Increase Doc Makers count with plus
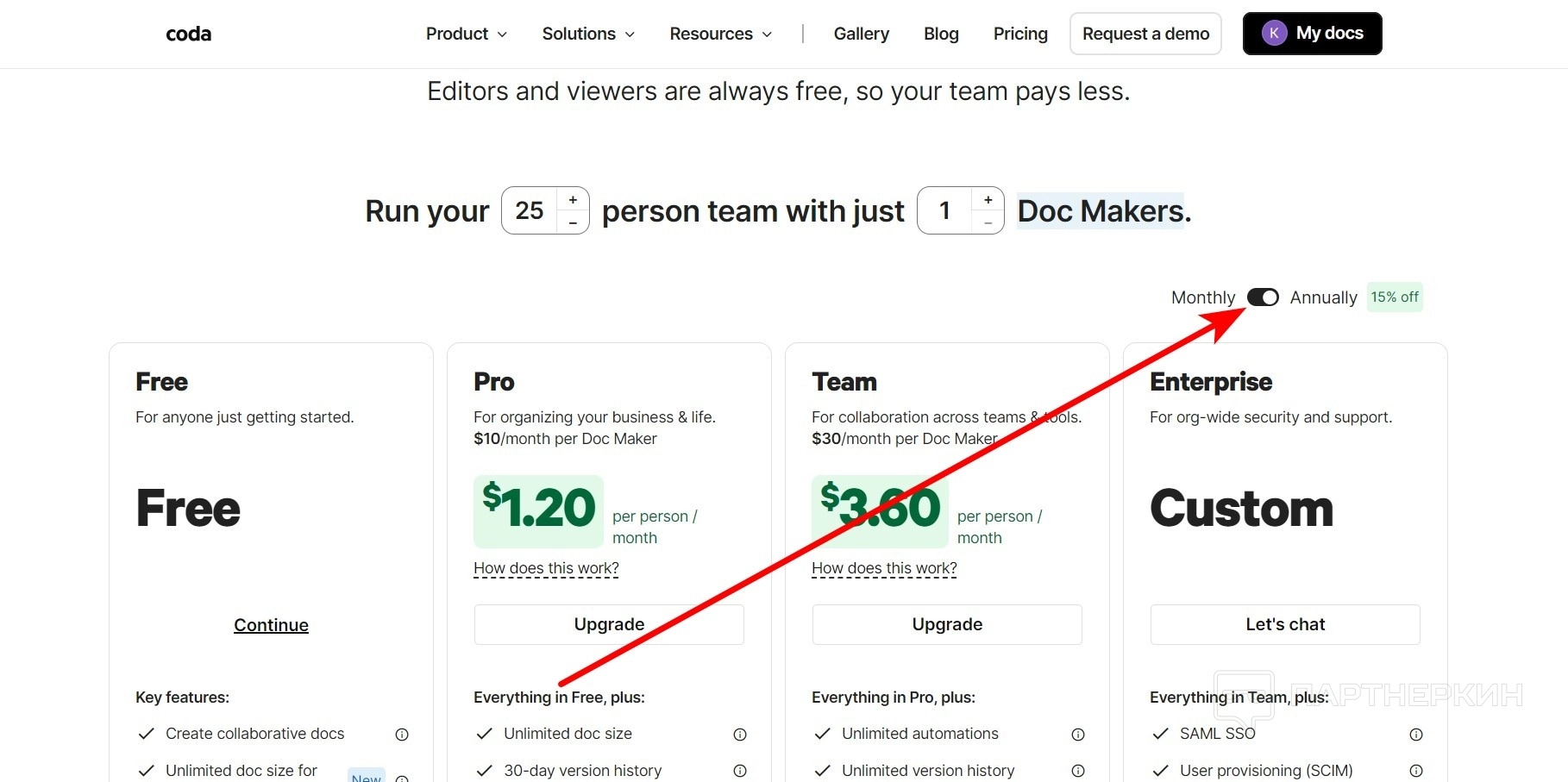 pos(988,200)
